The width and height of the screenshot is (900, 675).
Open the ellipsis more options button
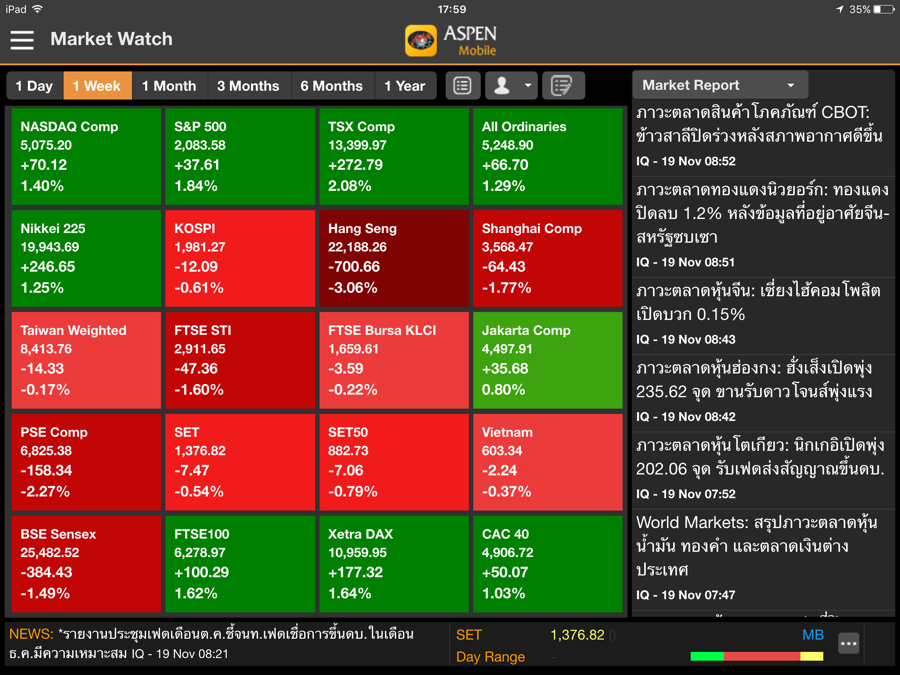[848, 643]
